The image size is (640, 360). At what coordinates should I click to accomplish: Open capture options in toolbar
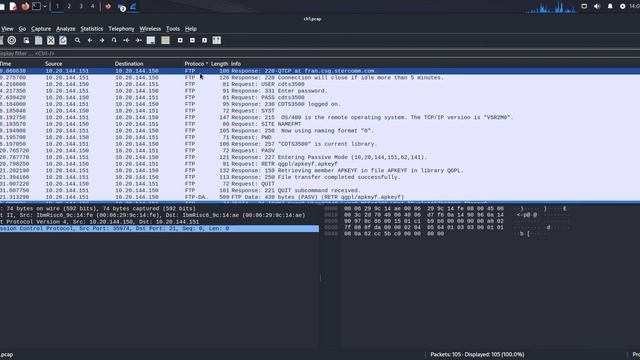click(12, 40)
